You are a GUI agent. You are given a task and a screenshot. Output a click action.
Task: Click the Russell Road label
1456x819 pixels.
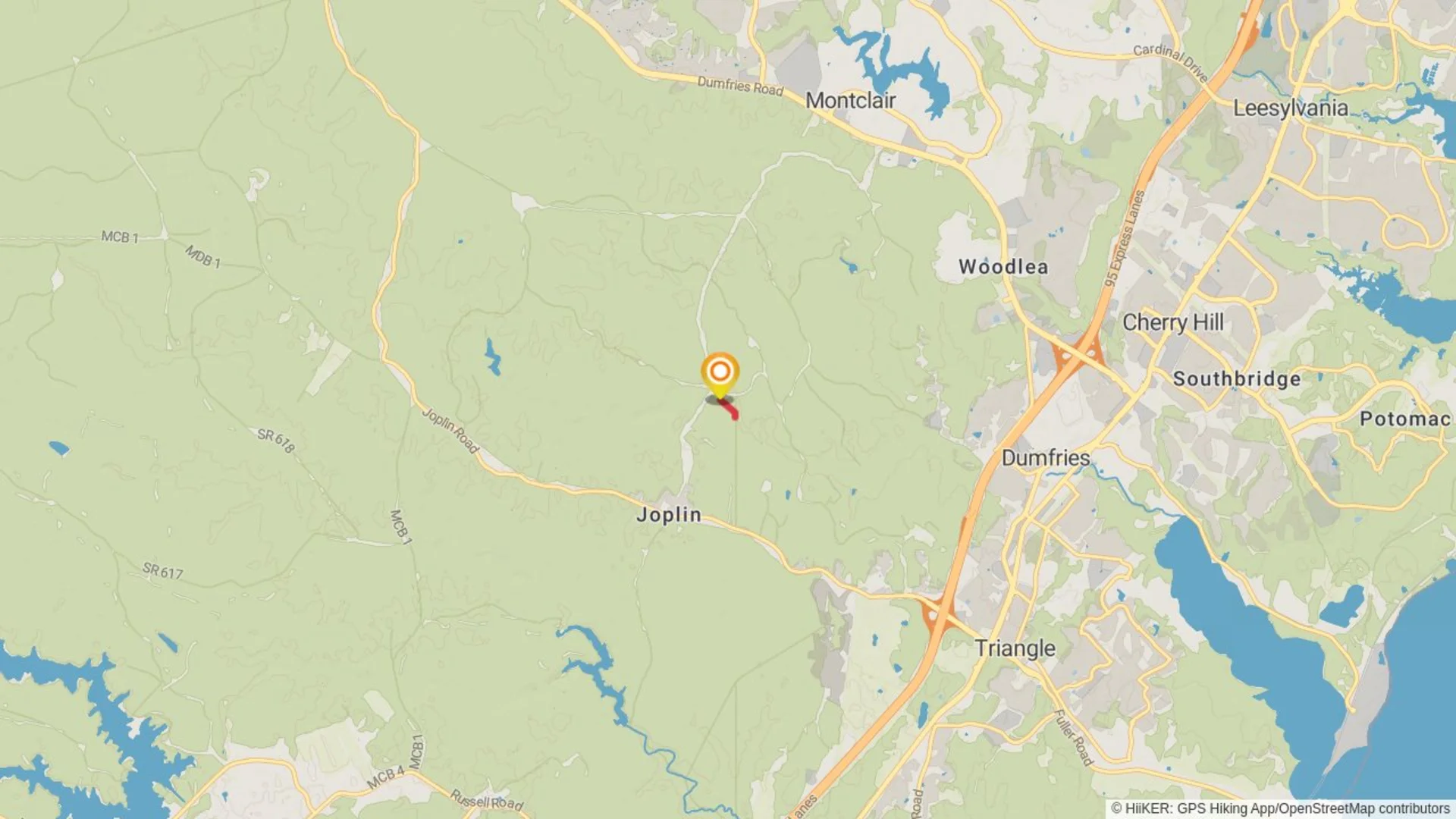(487, 800)
